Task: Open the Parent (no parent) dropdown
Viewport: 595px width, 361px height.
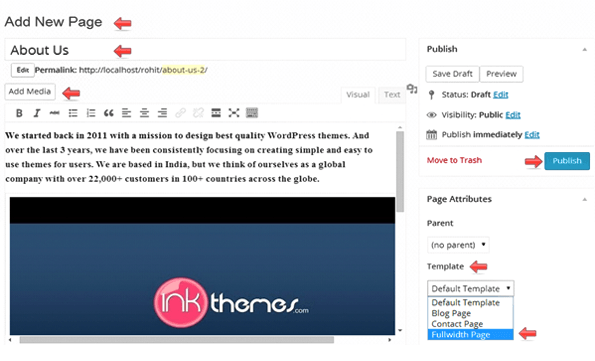Action: click(458, 245)
